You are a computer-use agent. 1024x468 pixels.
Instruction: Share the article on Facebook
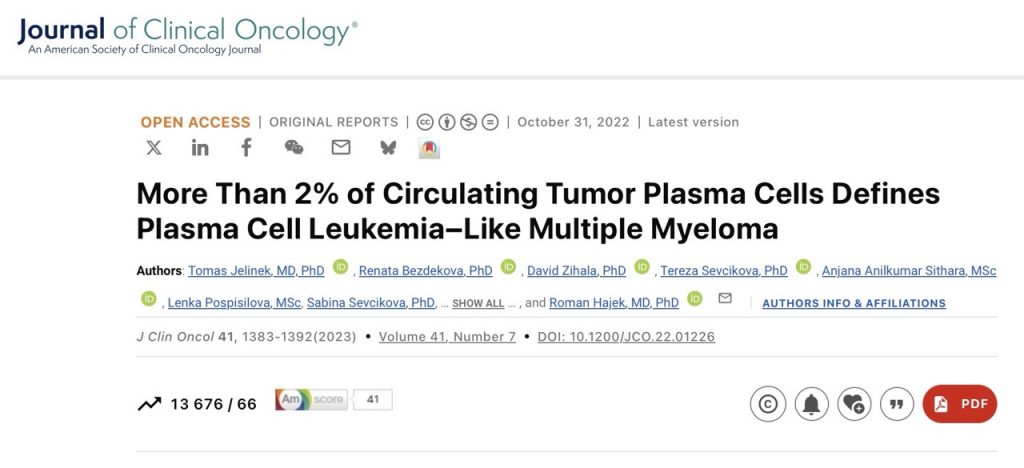click(x=246, y=148)
